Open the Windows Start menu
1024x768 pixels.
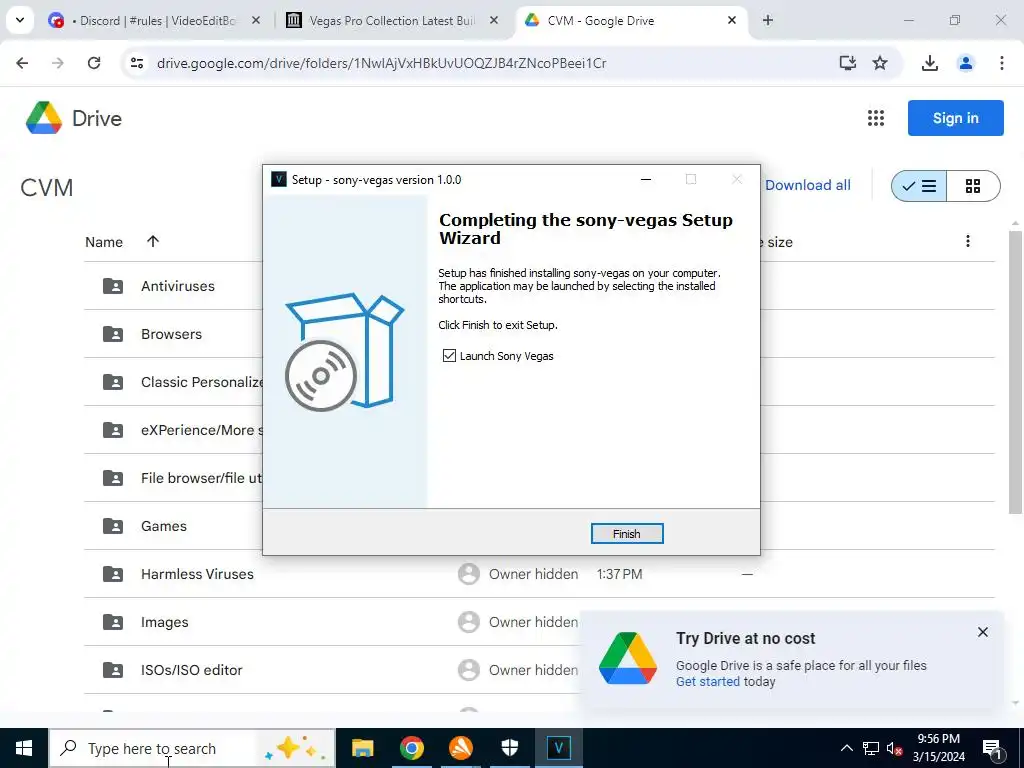click(x=24, y=748)
